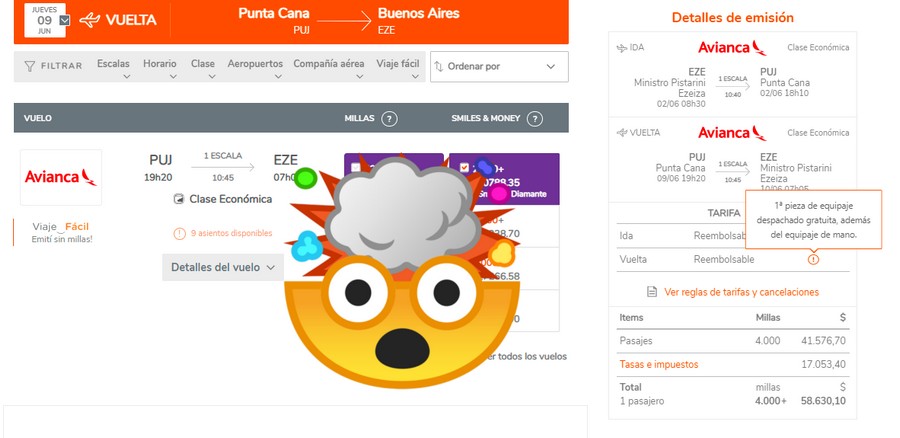
Task: Click the MILLAS help question mark icon
Action: point(389,119)
